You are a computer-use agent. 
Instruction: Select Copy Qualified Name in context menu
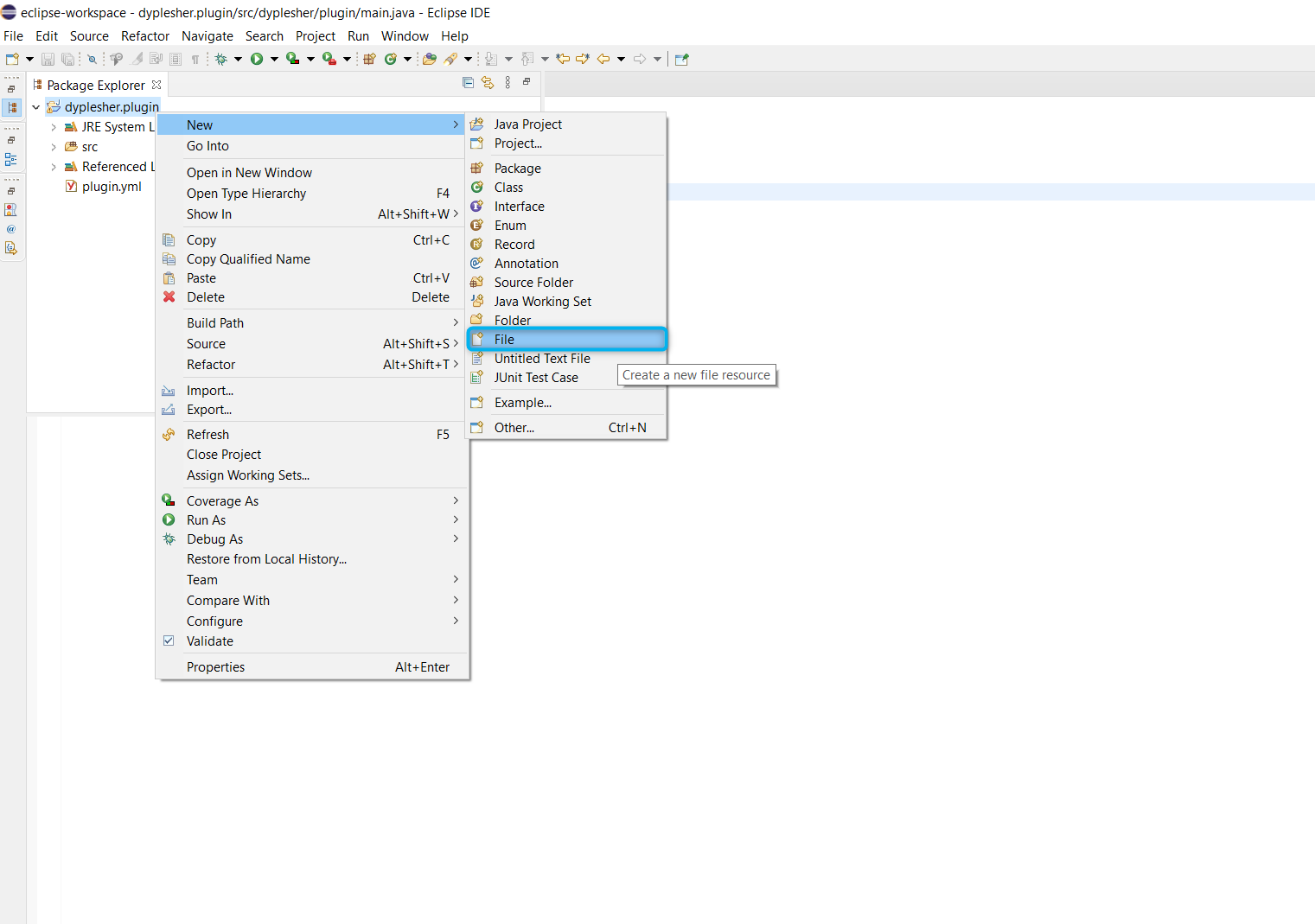pyautogui.click(x=312, y=259)
